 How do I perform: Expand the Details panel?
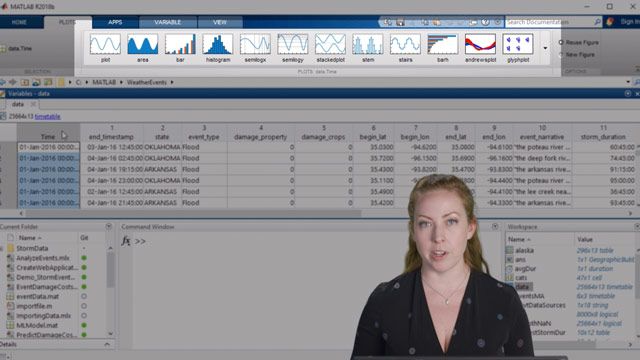tap(107, 344)
